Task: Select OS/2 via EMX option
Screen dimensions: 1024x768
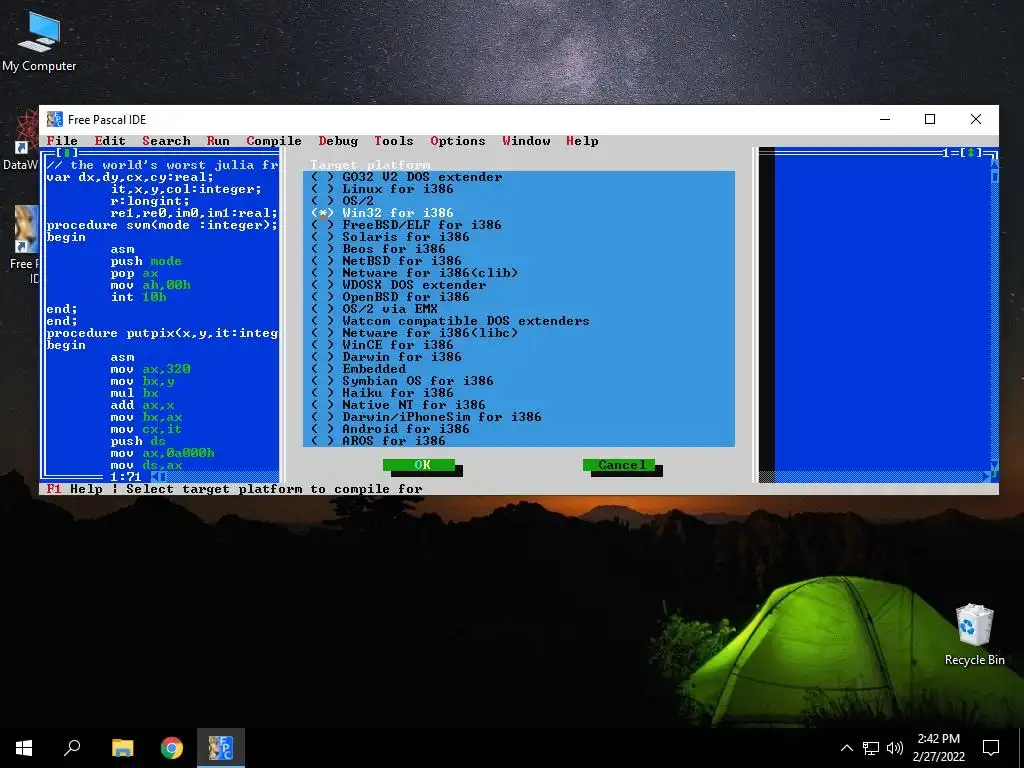Action: 374,309
